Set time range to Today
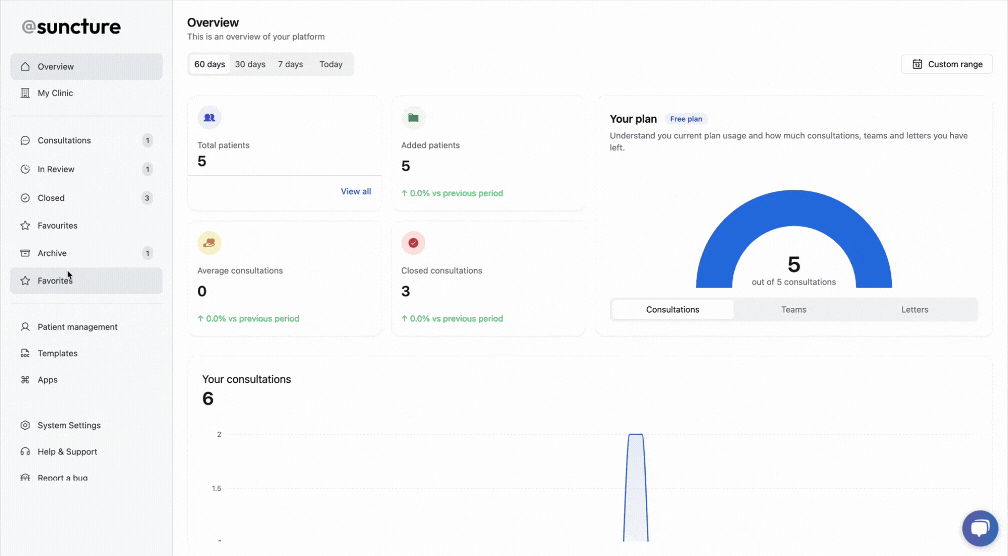 point(331,64)
